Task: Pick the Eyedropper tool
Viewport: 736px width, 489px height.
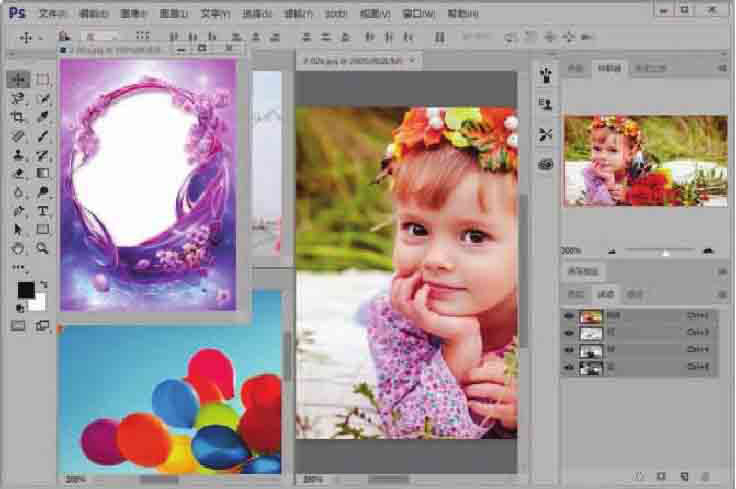Action: coord(43,117)
